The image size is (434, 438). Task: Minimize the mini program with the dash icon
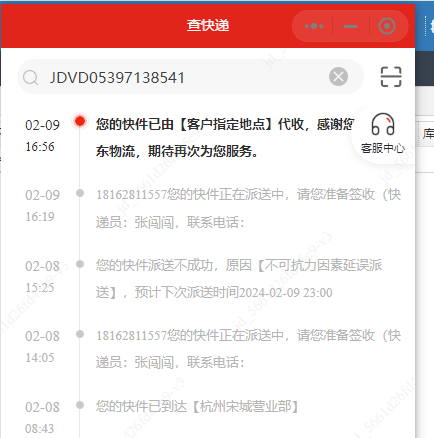click(350, 26)
